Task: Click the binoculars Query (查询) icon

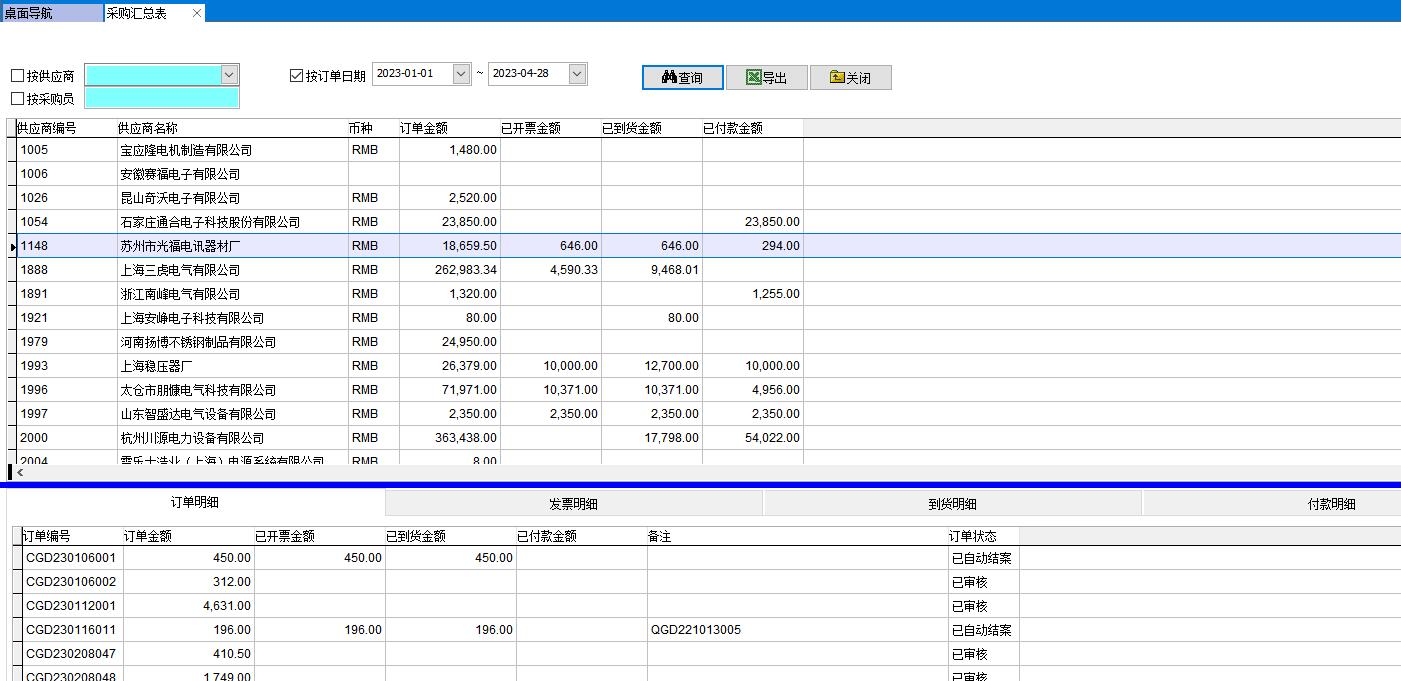Action: (670, 77)
